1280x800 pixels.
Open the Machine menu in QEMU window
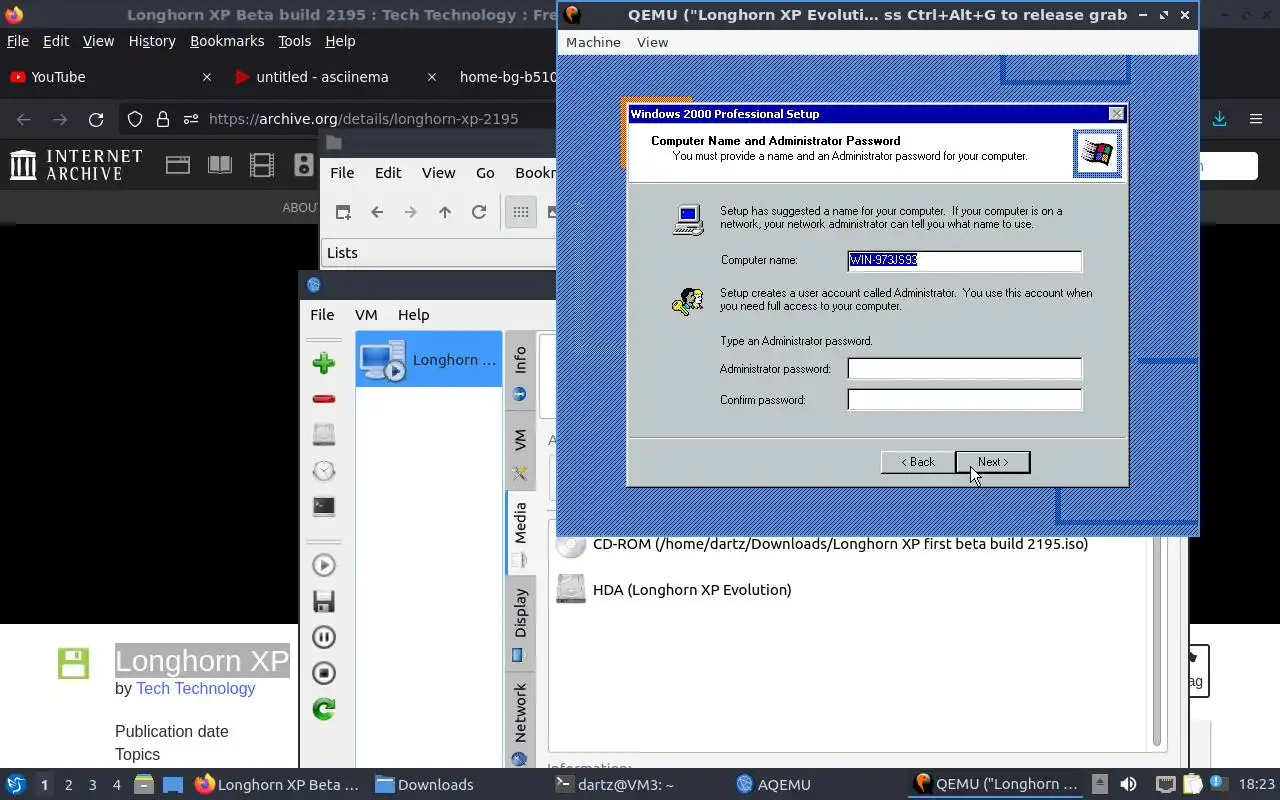click(593, 42)
